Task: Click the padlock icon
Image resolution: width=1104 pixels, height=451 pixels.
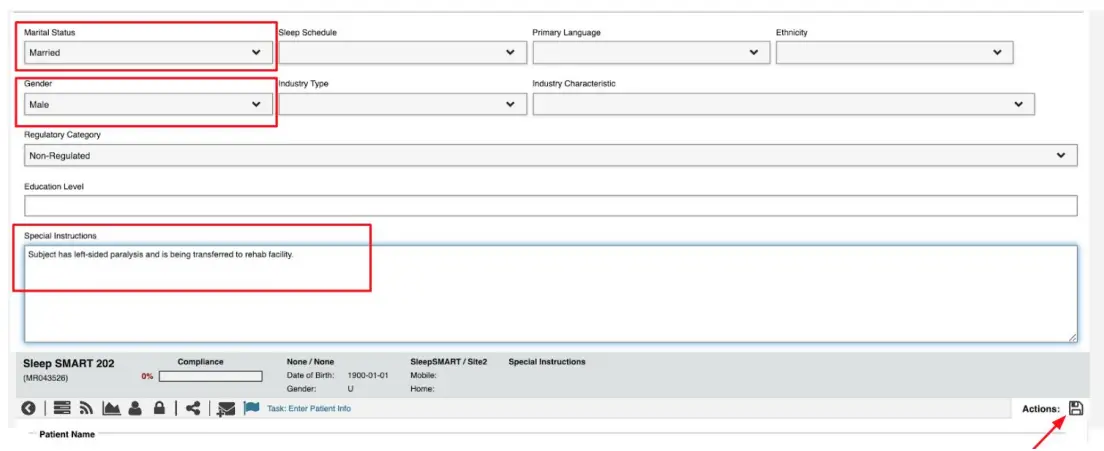Action: (x=159, y=408)
